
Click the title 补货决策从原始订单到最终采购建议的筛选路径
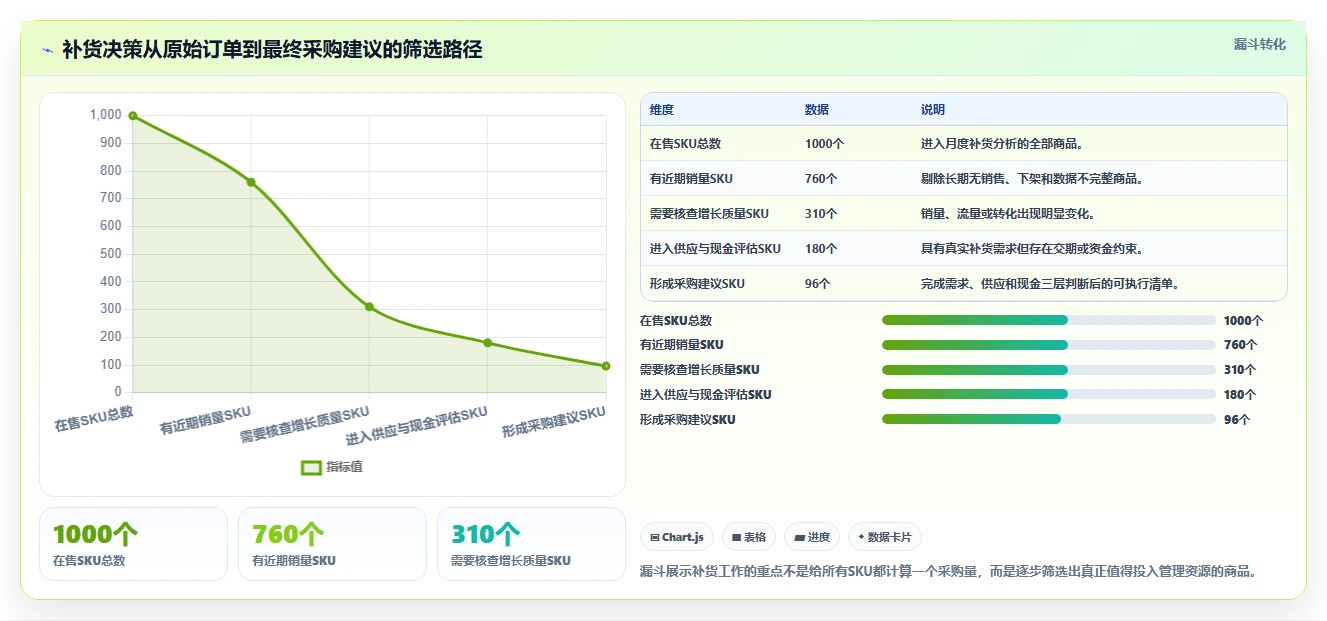[272, 49]
